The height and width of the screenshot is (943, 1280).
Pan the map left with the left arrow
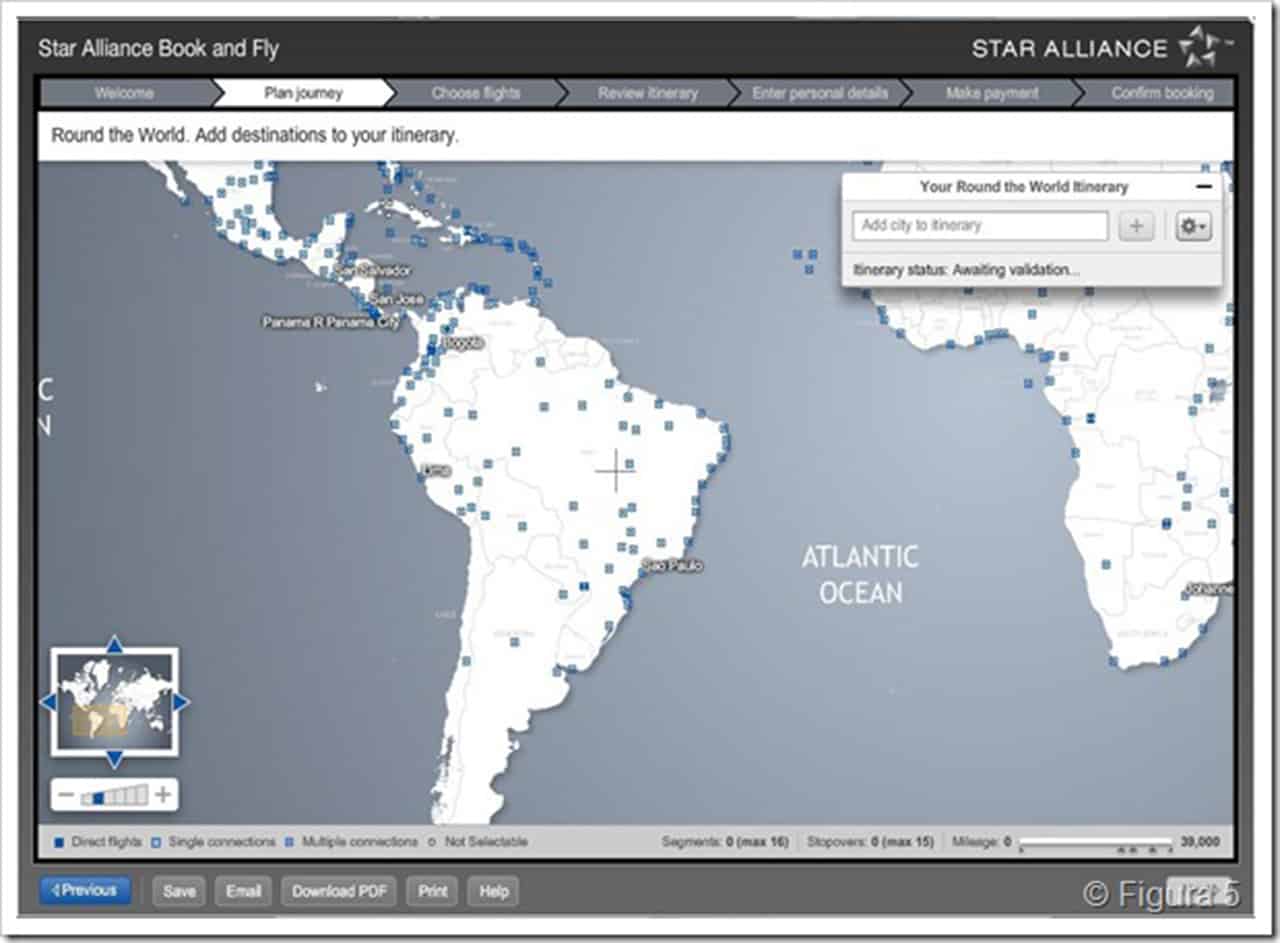[x=47, y=703]
